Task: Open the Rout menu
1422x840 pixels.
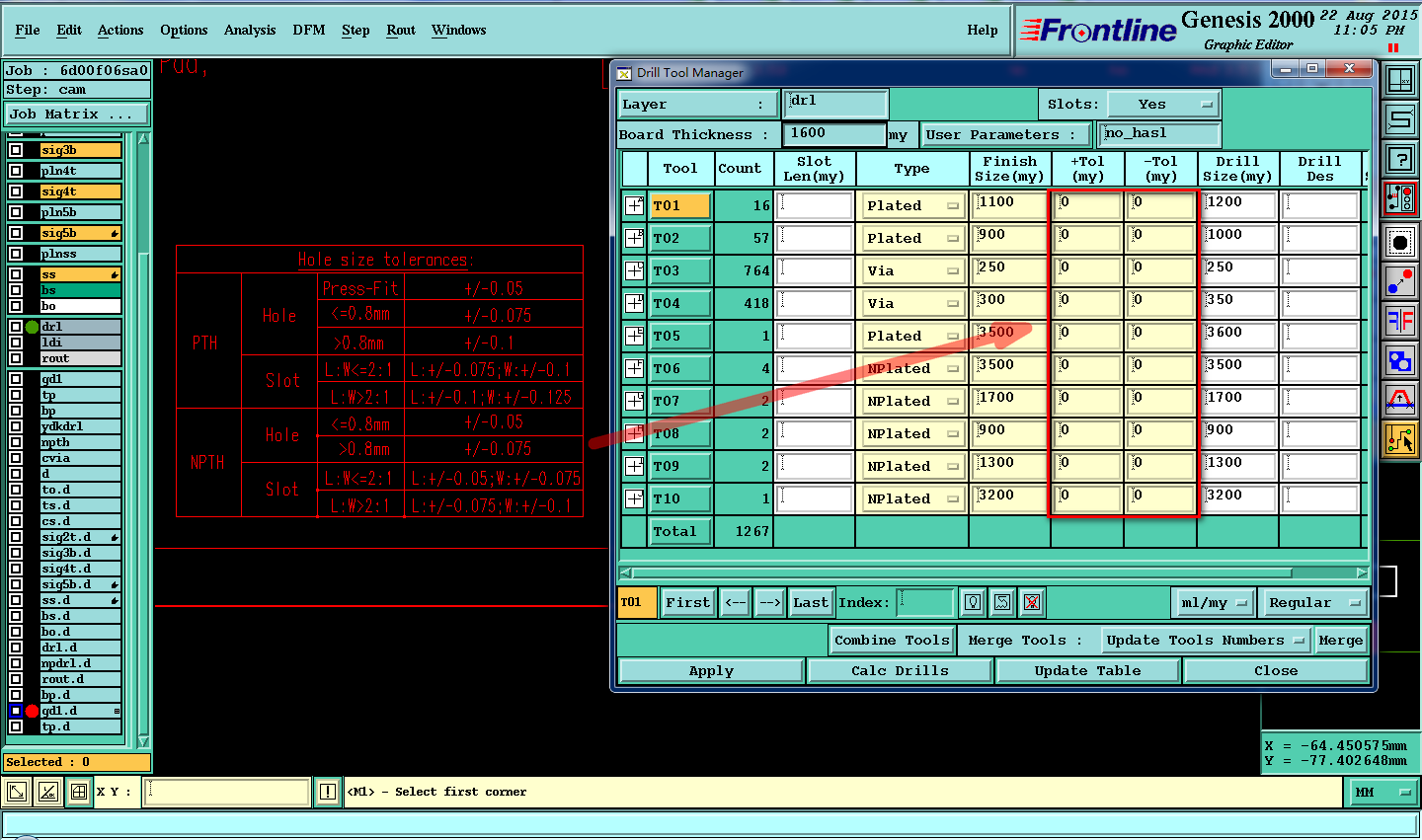Action: (x=401, y=31)
